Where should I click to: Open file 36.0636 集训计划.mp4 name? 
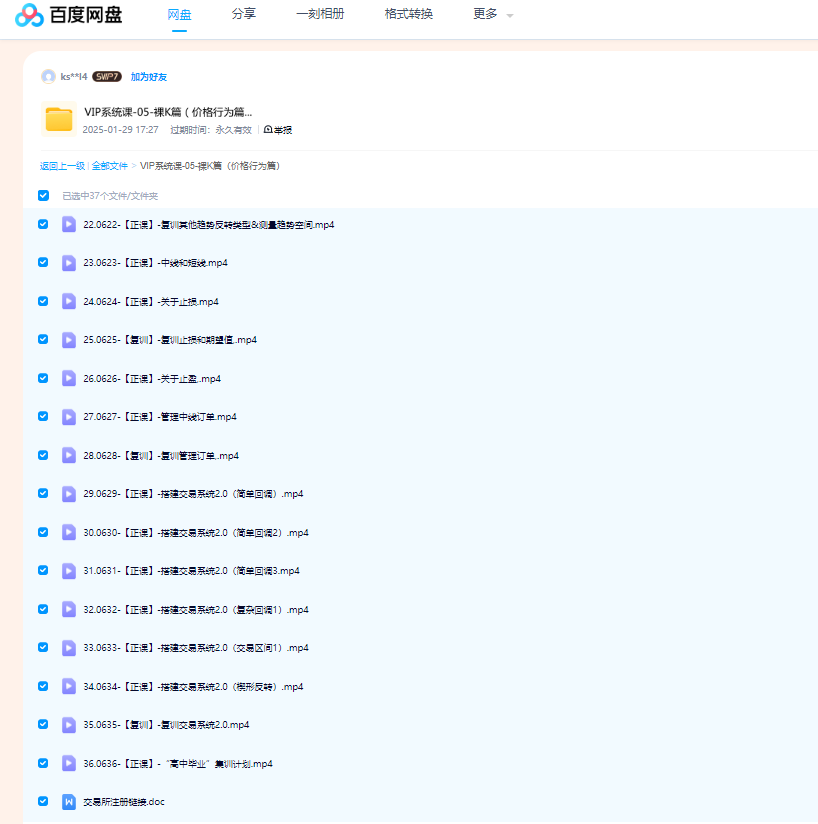tap(178, 764)
